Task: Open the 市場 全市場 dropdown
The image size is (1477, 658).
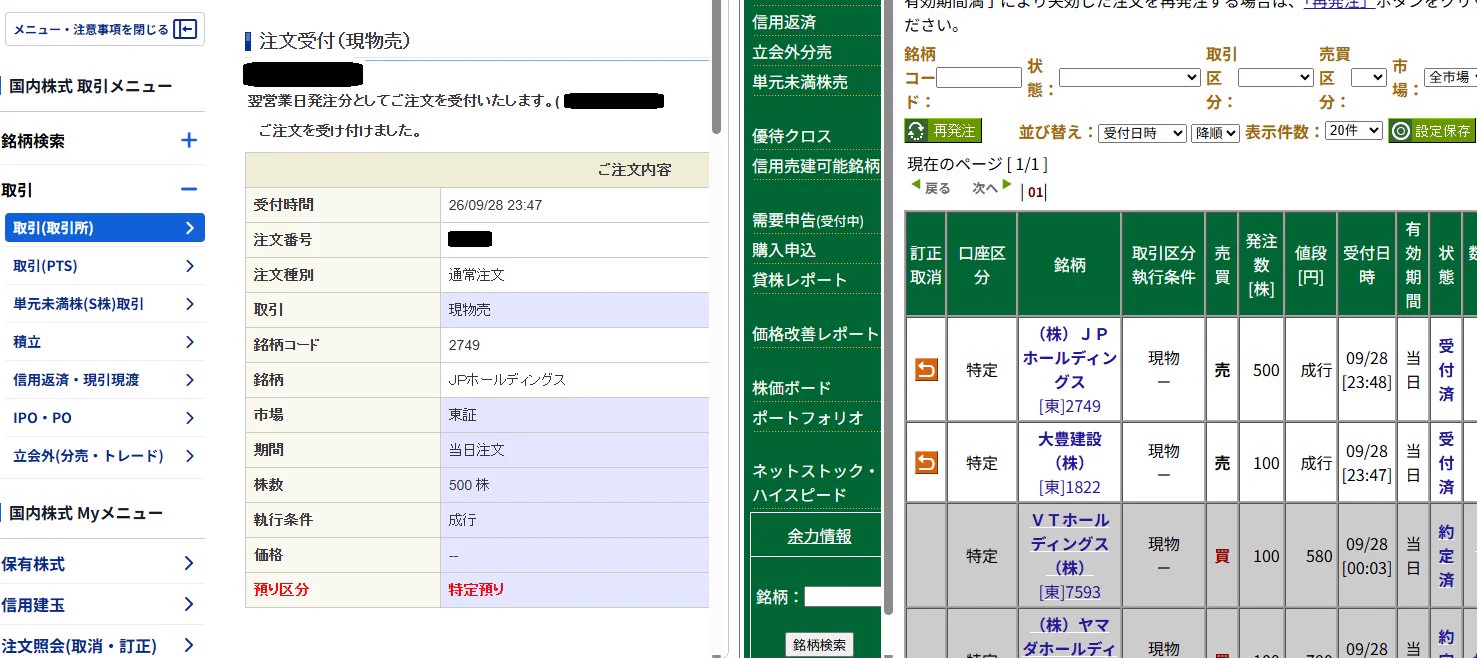Action: [x=1450, y=77]
